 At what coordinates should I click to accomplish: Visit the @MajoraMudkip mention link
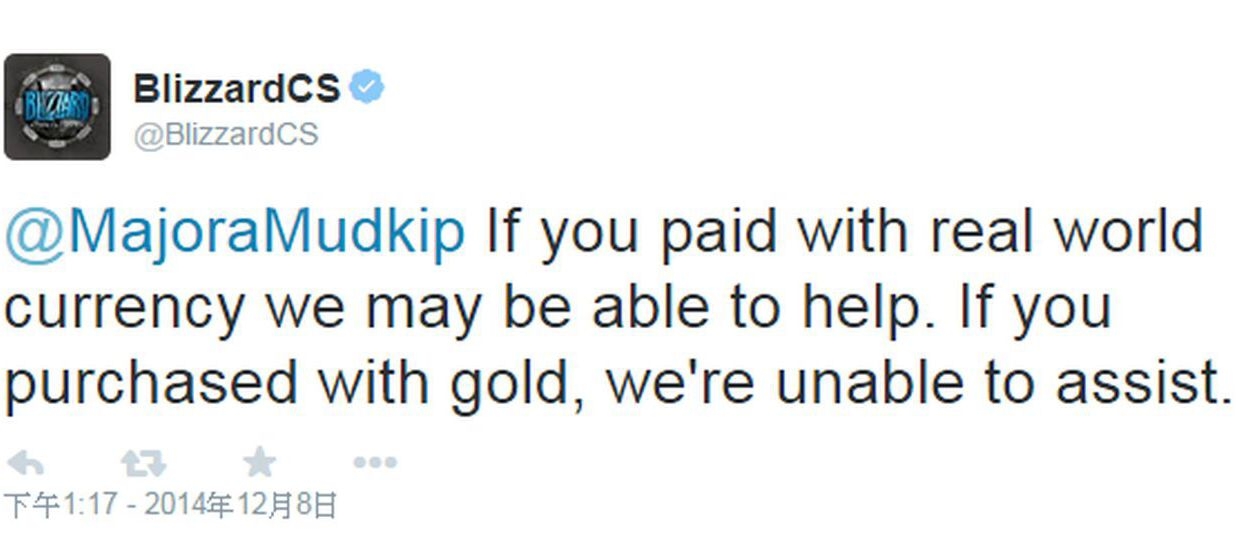click(x=235, y=232)
